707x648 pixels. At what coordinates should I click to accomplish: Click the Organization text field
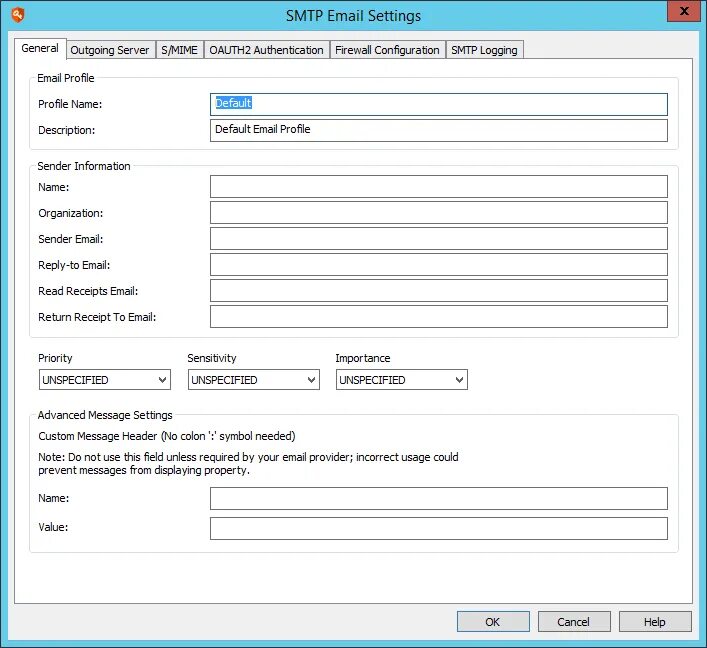point(439,213)
